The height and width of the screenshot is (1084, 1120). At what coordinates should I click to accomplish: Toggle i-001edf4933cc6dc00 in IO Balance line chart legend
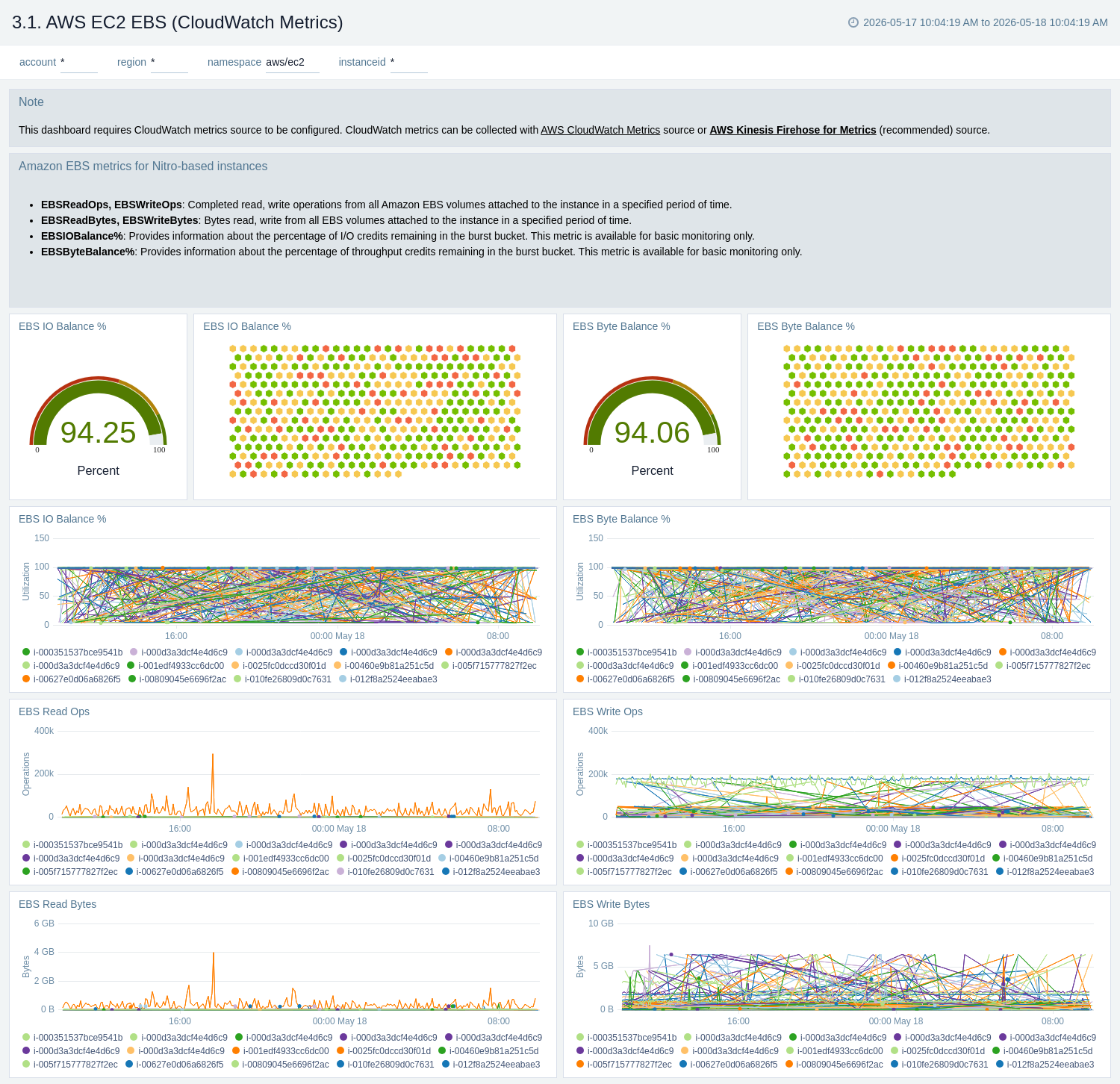[175, 666]
